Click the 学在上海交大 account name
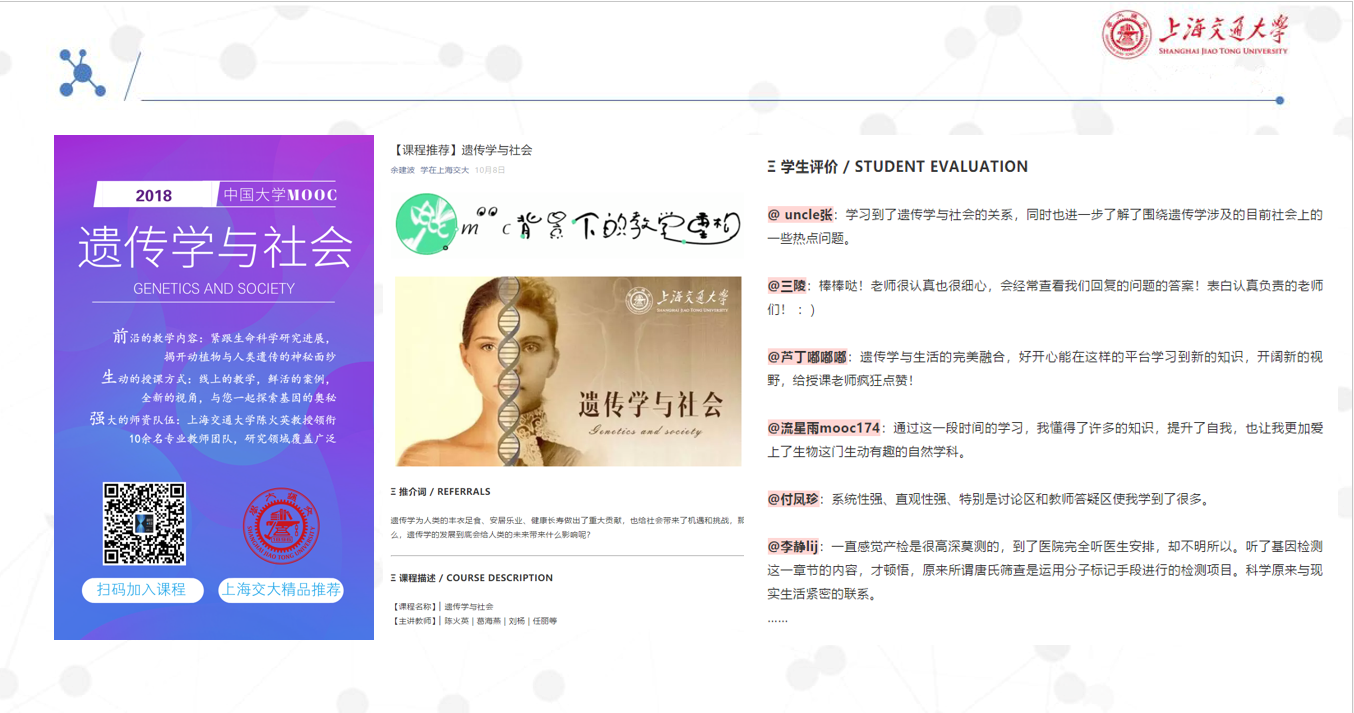The height and width of the screenshot is (713, 1354). 444,170
